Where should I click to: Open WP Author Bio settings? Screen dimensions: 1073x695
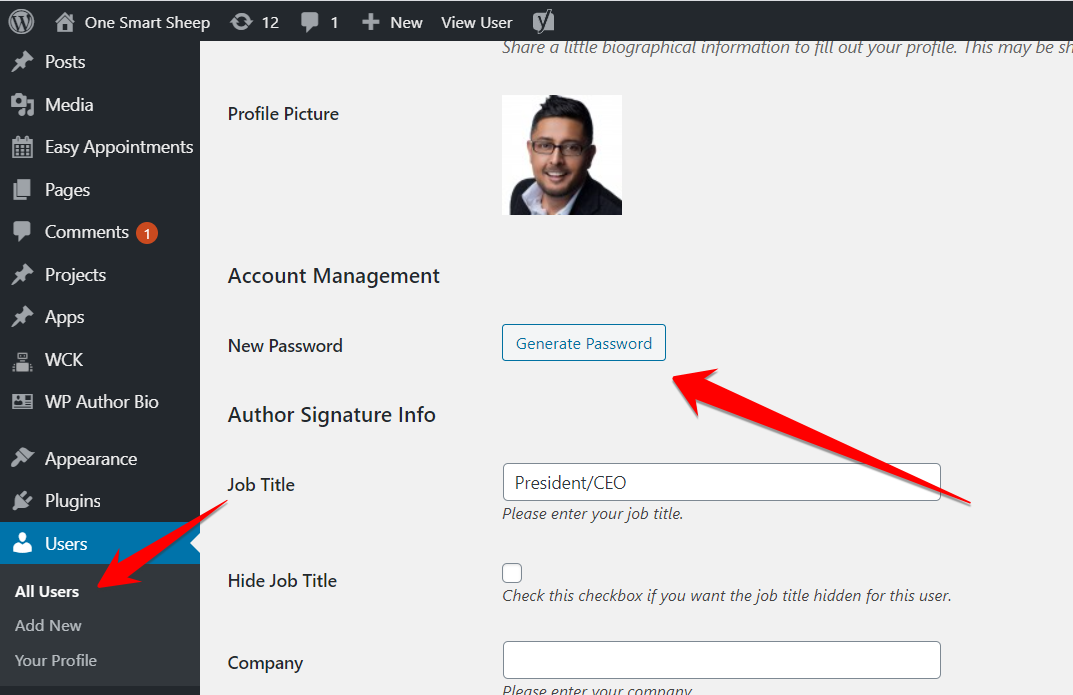(100, 402)
